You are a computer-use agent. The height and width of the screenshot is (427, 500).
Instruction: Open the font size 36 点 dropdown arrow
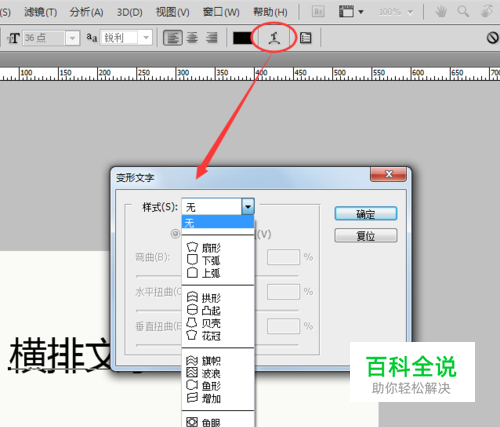pyautogui.click(x=72, y=38)
